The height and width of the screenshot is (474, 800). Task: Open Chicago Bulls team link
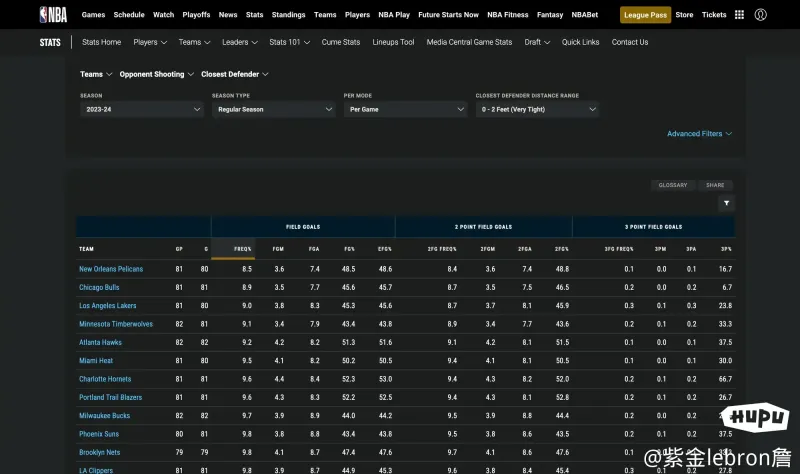[x=99, y=287]
